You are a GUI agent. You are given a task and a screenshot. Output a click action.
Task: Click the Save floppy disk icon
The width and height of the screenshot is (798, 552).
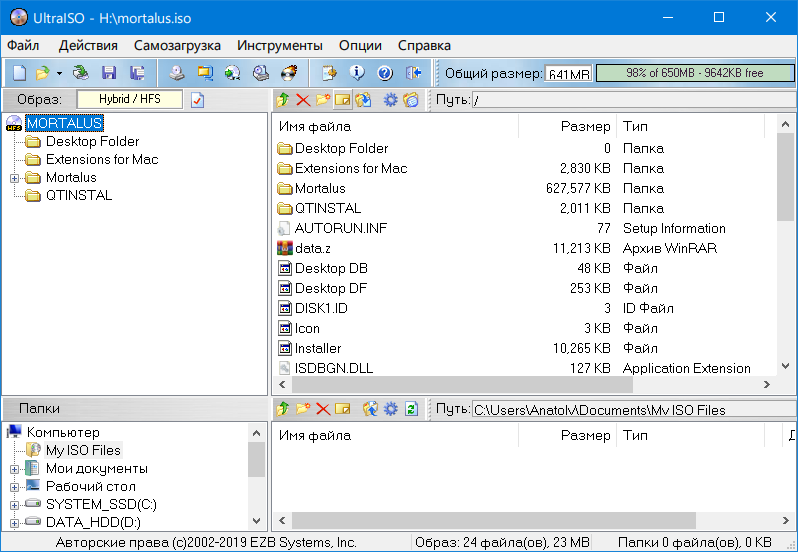coord(109,73)
